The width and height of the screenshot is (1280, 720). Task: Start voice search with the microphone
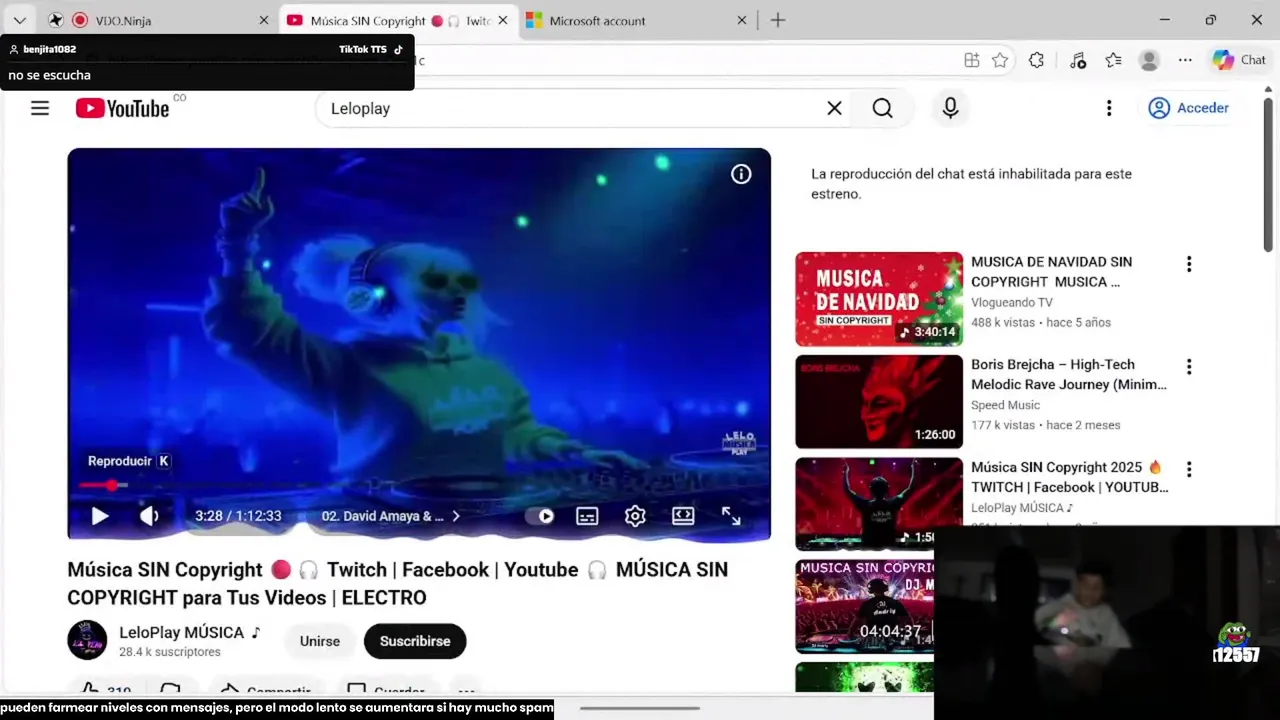(950, 108)
